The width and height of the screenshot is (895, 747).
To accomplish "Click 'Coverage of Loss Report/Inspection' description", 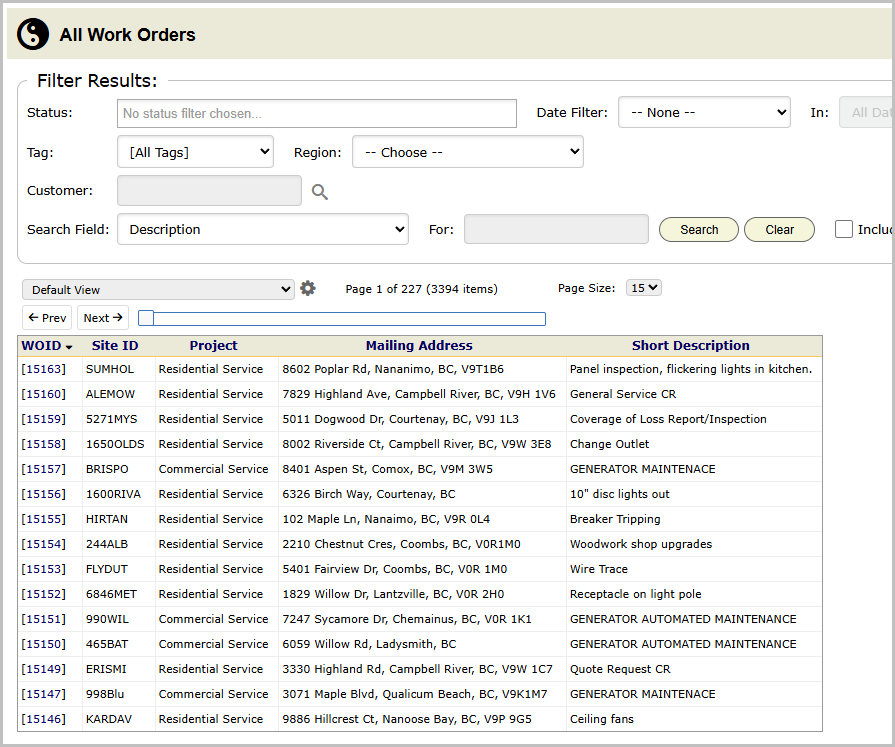I will [668, 419].
